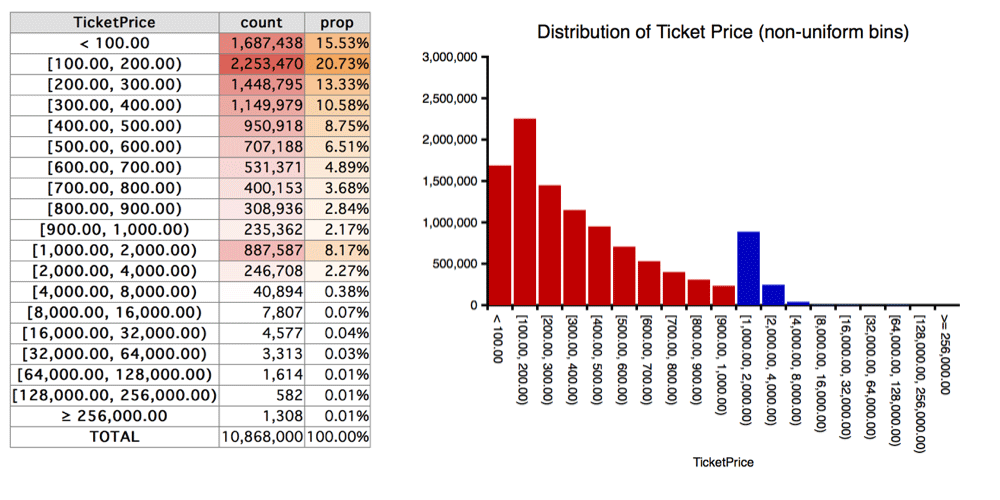
Task: Click the 20.73% prop cell
Action: (x=337, y=64)
